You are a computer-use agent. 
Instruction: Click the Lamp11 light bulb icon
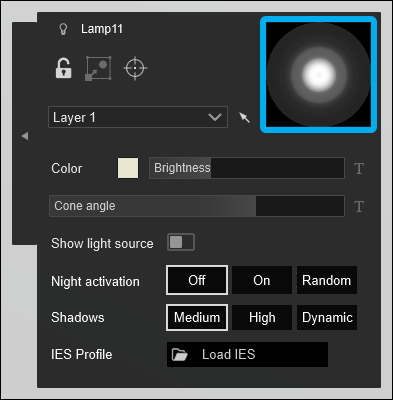point(63,29)
